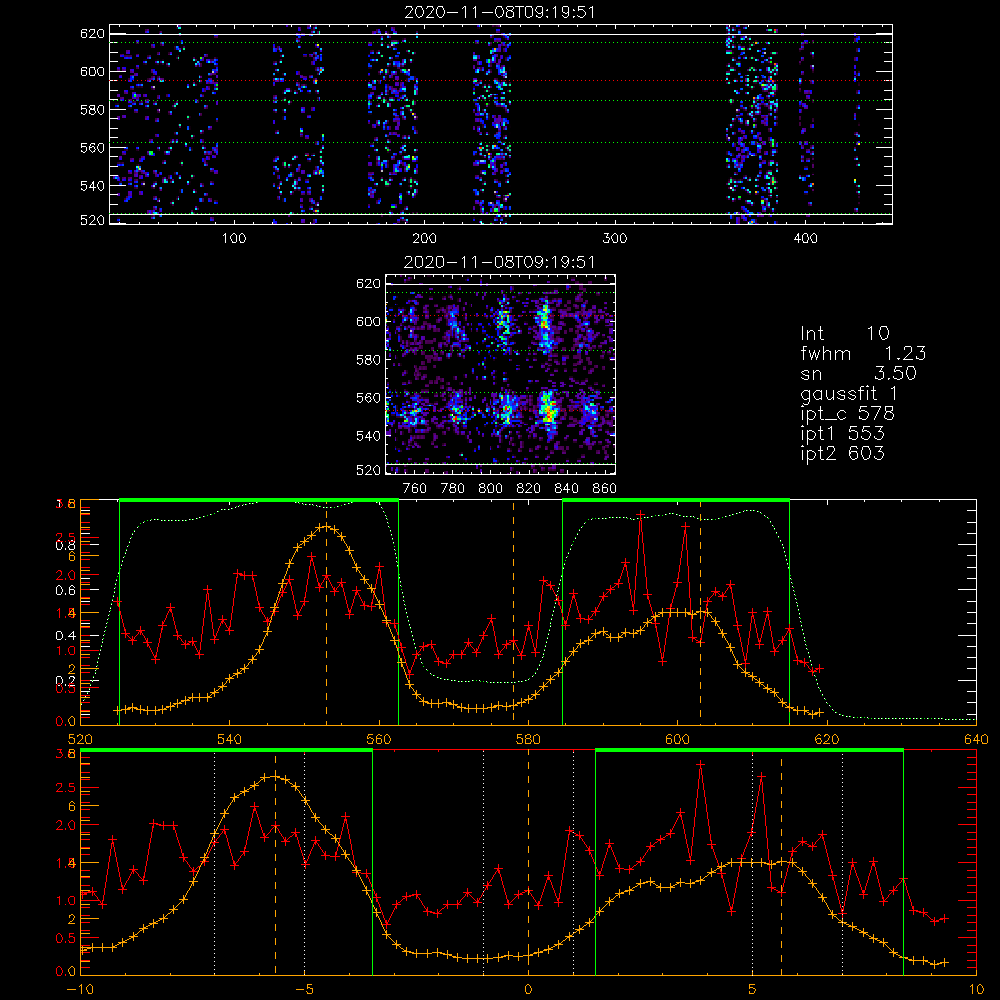
Task: Click the 'ipt2 603' parameter line
Action: pyautogui.click(x=842, y=453)
